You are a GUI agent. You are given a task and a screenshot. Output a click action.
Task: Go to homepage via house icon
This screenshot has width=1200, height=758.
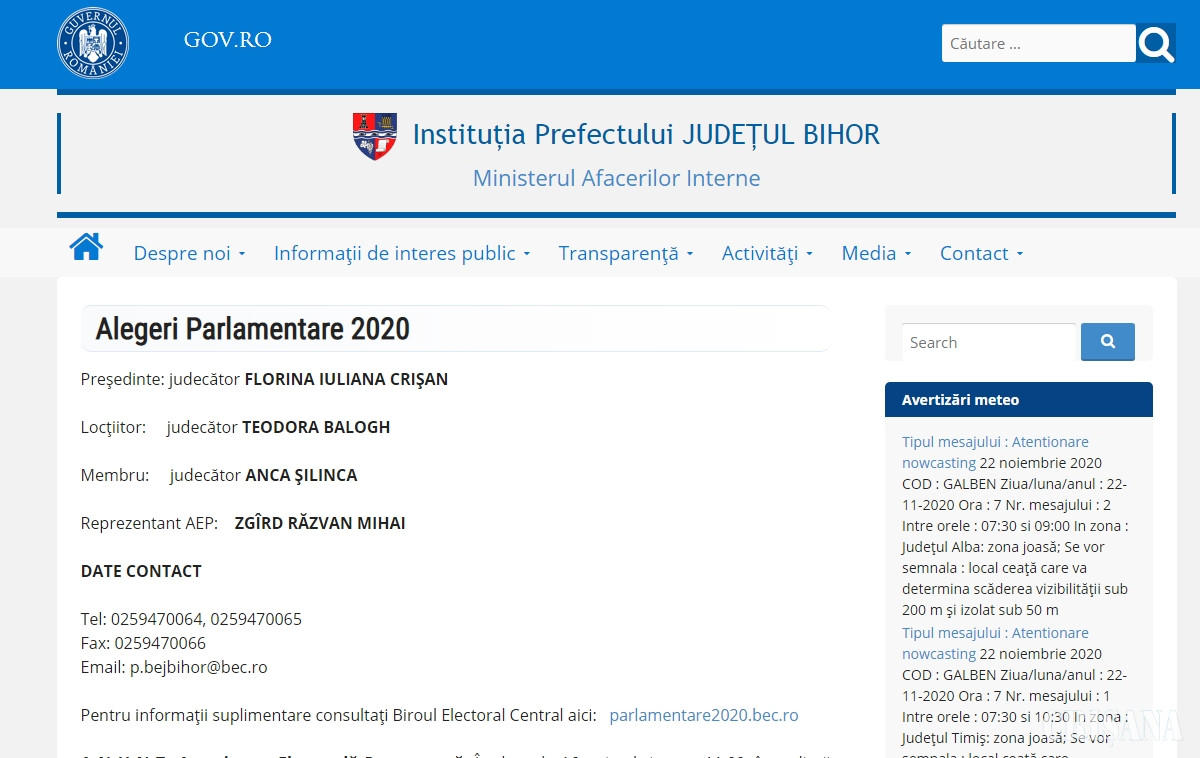click(x=86, y=247)
